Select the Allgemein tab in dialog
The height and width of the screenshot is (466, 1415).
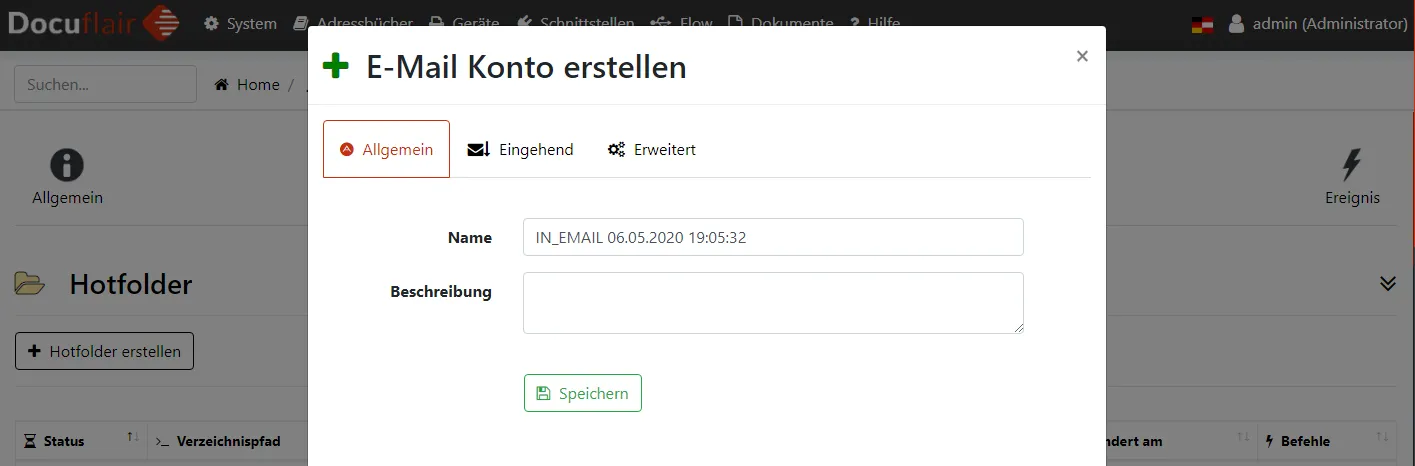click(386, 150)
